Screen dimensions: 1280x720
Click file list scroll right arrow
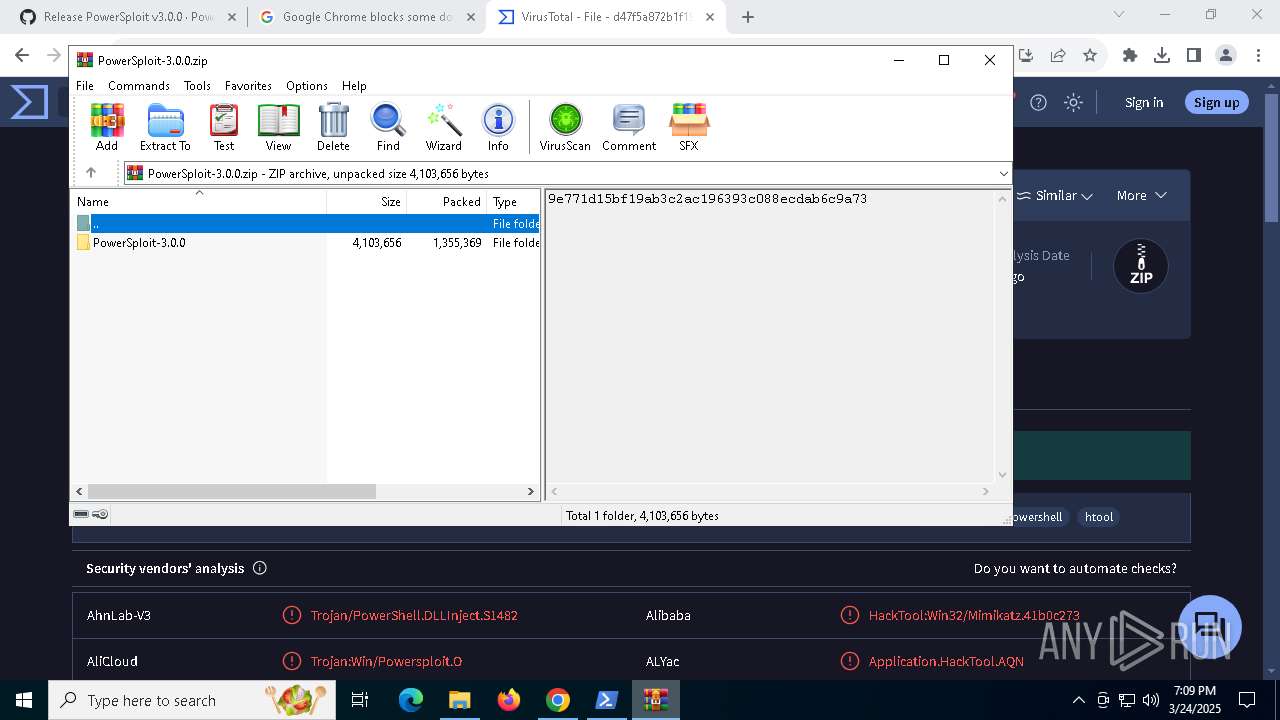click(531, 491)
